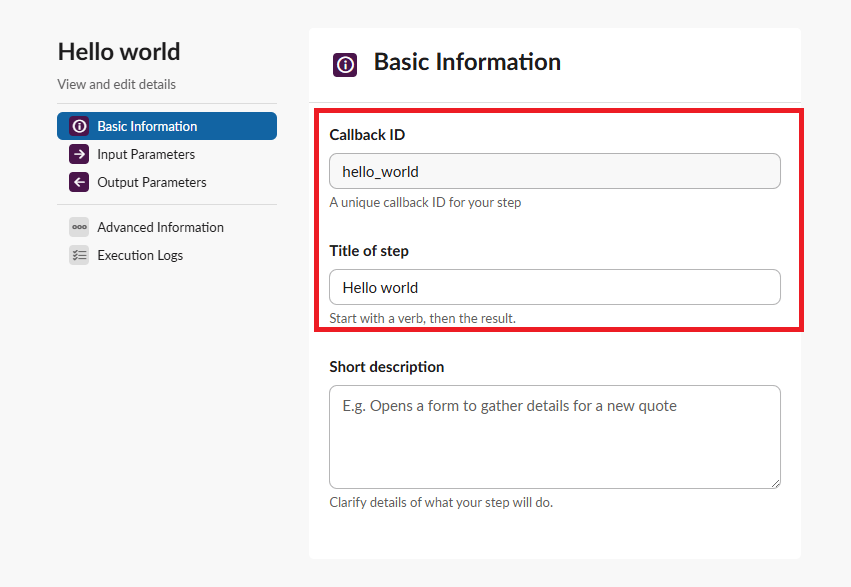Image resolution: width=851 pixels, height=587 pixels.
Task: Click inside the Short description text area
Action: click(554, 437)
